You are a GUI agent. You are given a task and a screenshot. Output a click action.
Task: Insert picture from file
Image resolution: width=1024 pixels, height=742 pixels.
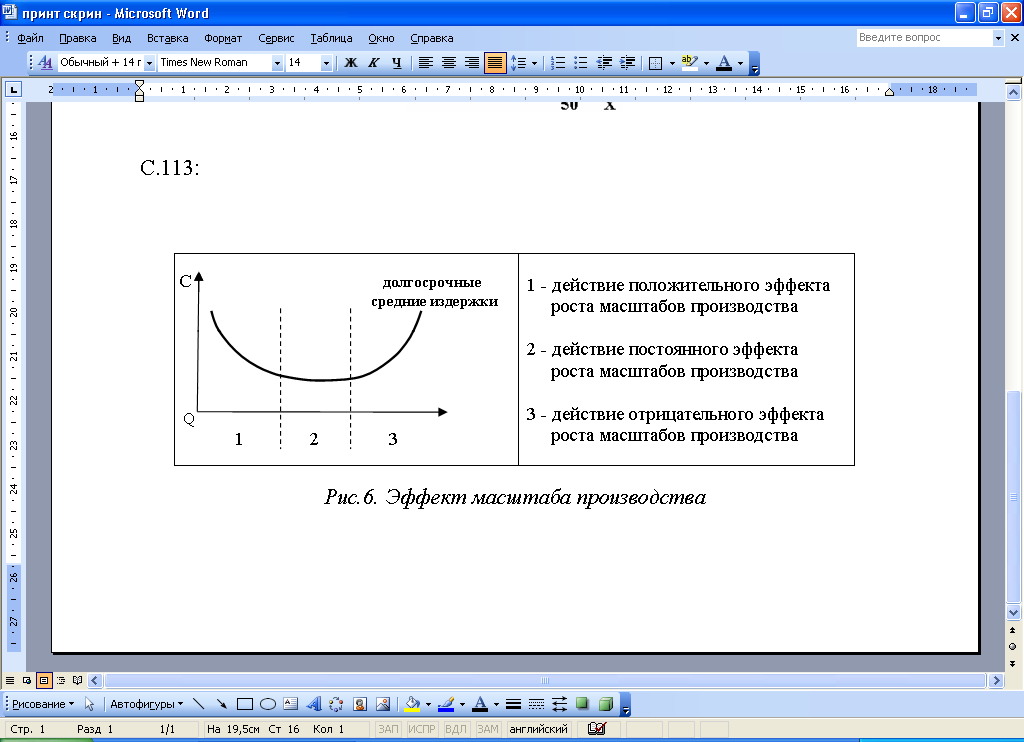[383, 704]
